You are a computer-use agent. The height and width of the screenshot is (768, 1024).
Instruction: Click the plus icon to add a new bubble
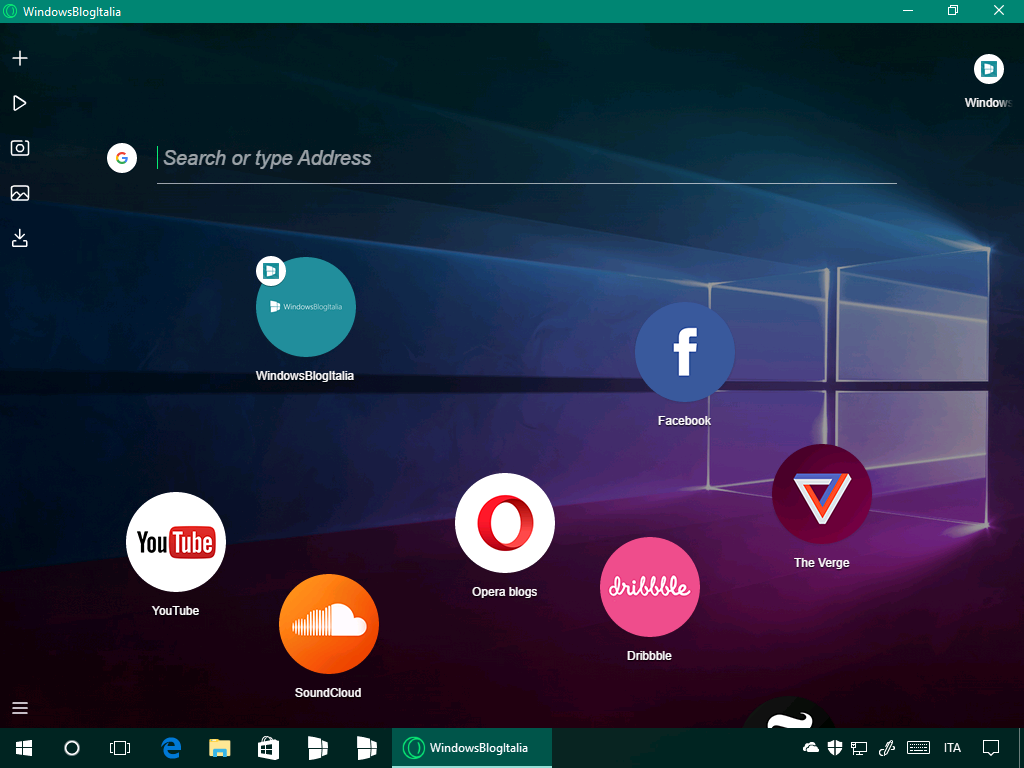coord(20,58)
